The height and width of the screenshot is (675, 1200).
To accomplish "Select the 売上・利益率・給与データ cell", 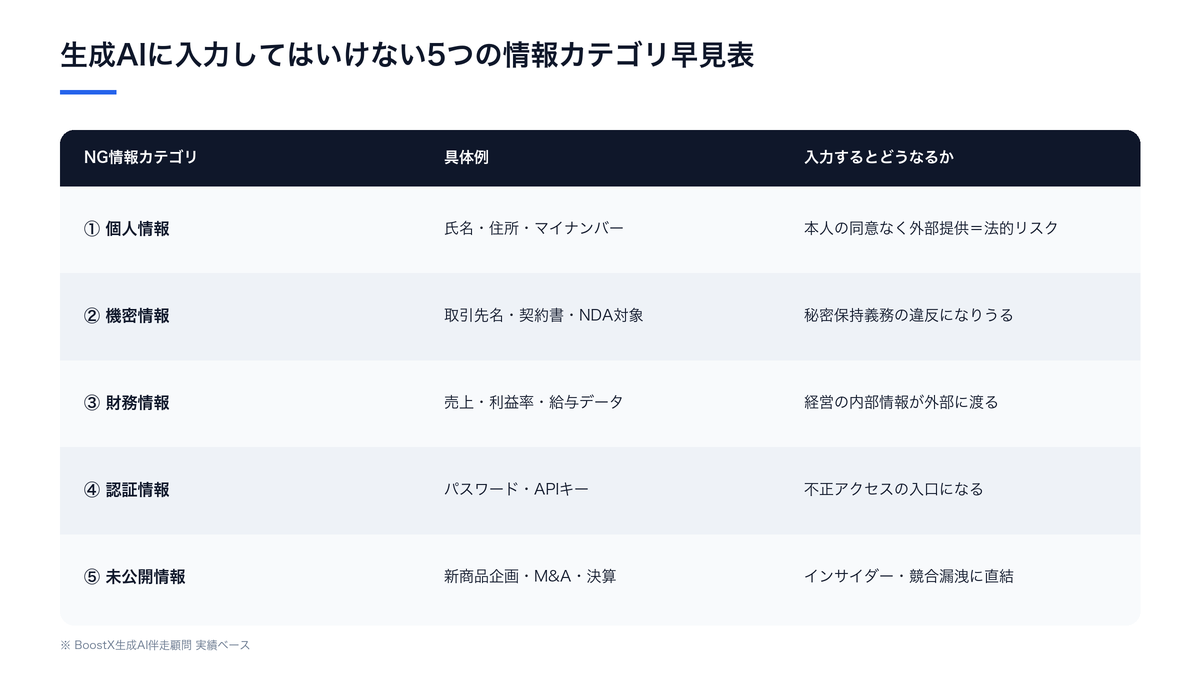I will coord(534,403).
